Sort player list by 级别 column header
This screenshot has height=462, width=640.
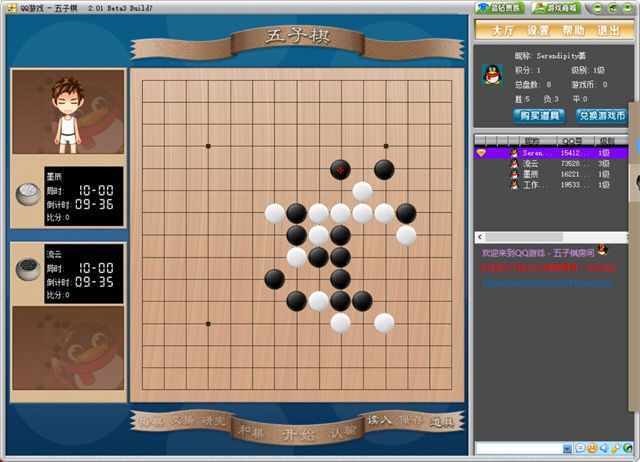(607, 141)
